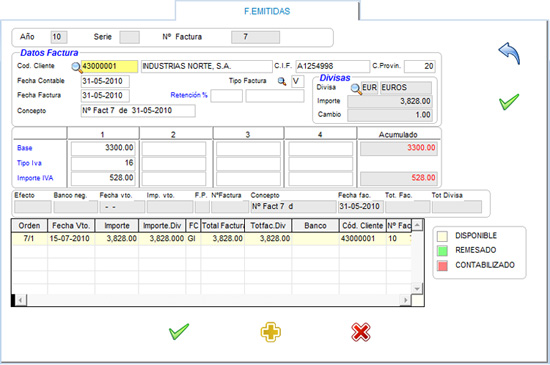
Task: Click the Cód. Cliente column header
Action: tap(363, 226)
